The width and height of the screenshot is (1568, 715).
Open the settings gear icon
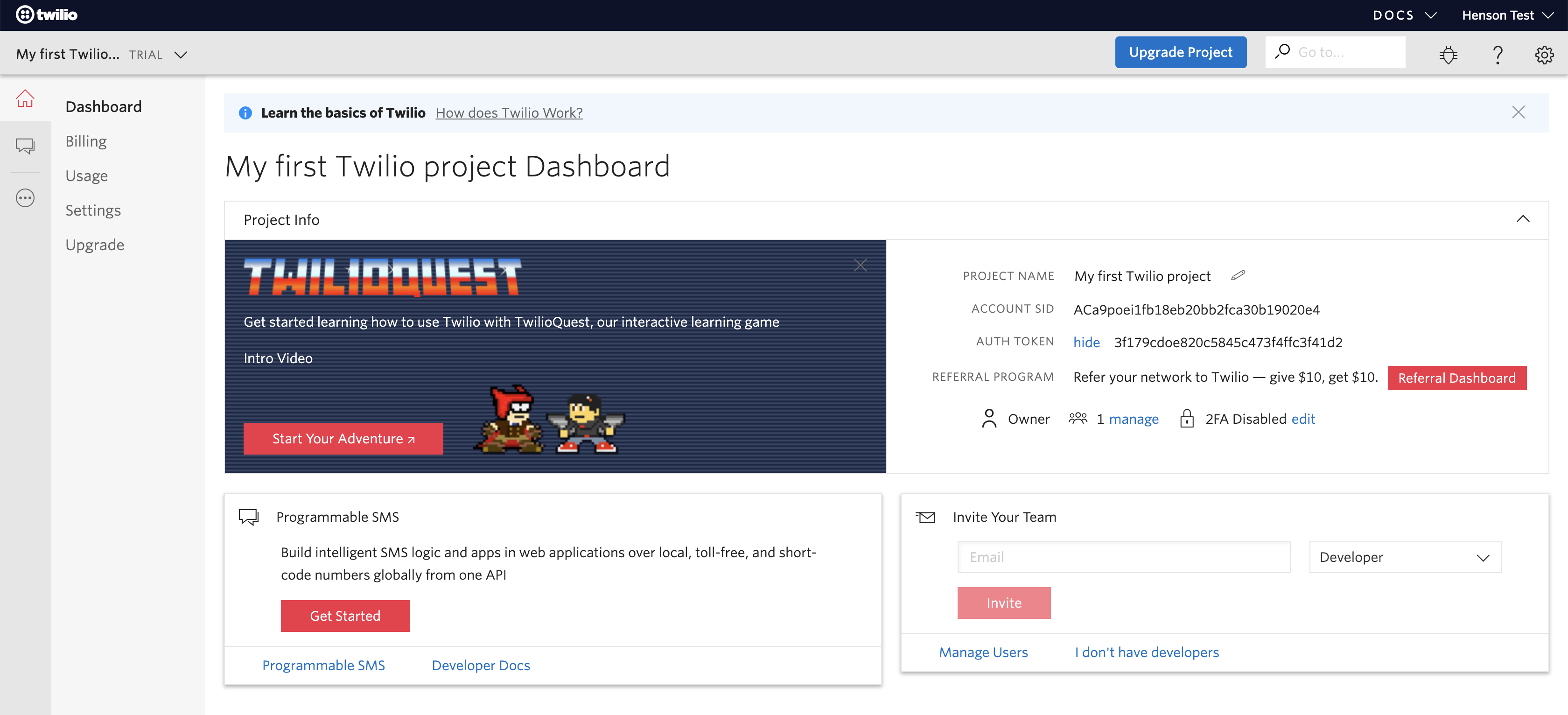[1544, 54]
